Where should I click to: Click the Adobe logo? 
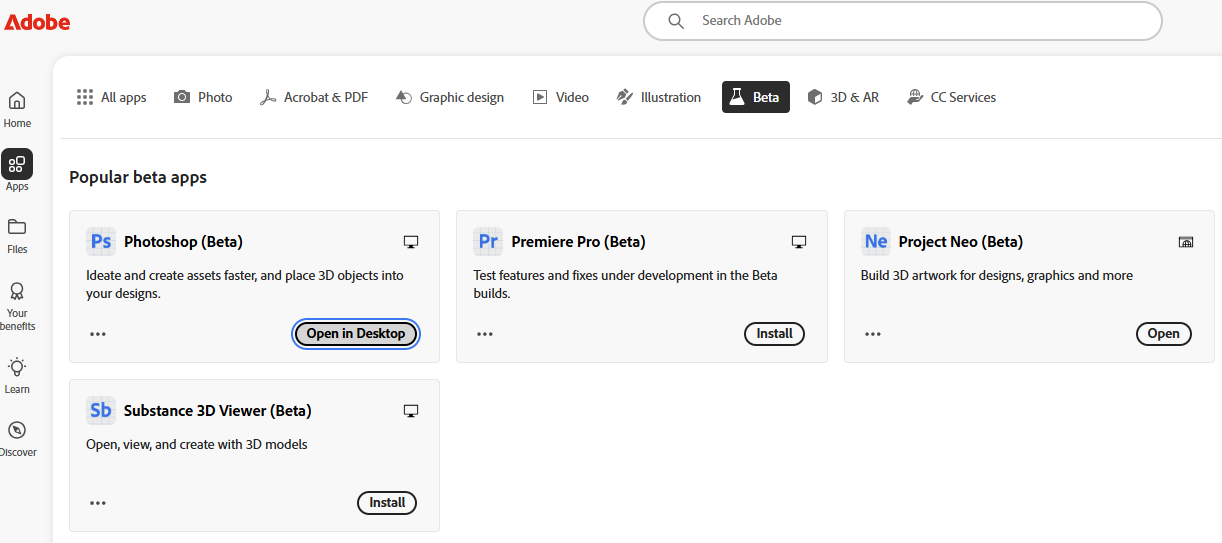click(37, 22)
